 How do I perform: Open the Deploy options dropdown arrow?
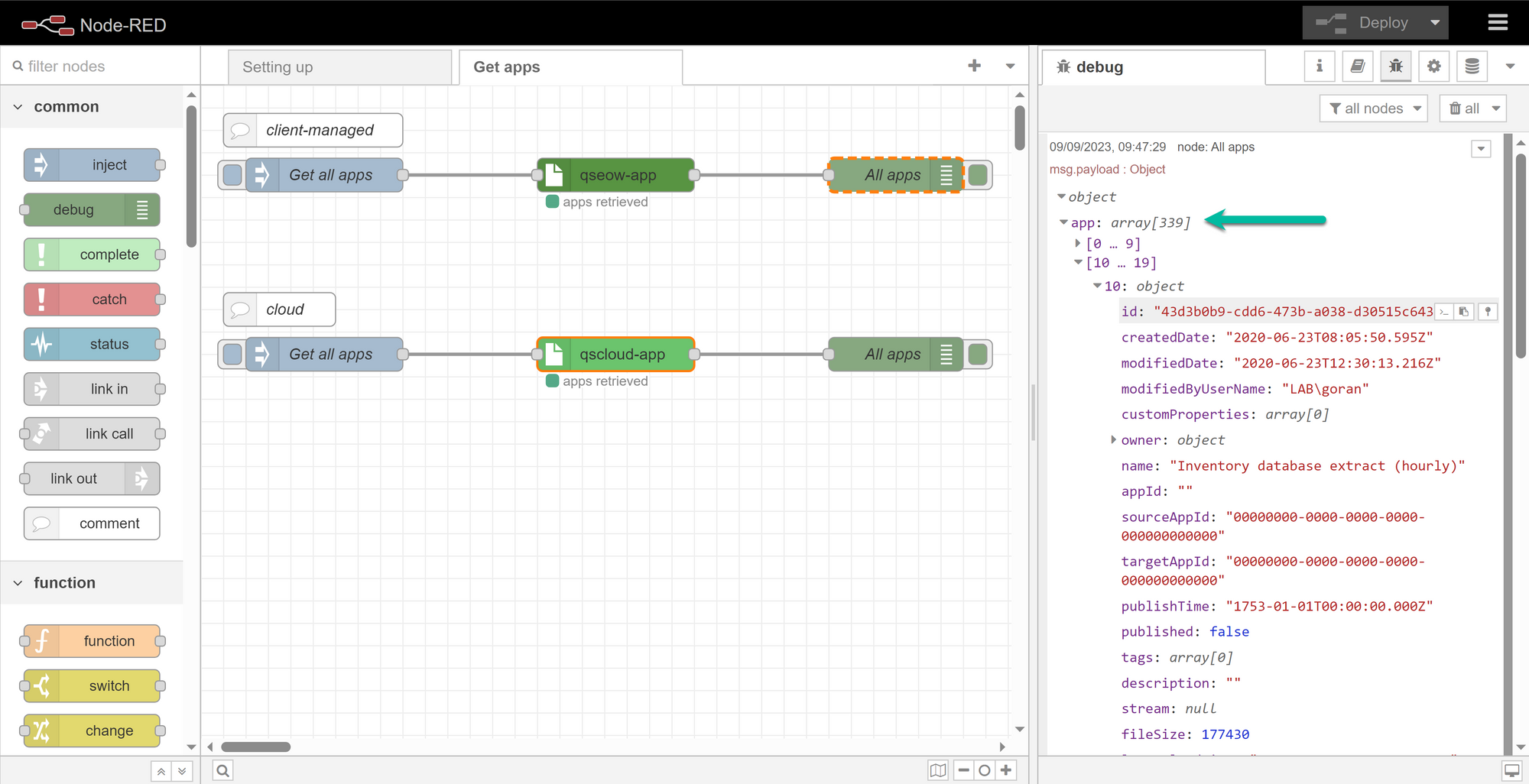tap(1435, 23)
